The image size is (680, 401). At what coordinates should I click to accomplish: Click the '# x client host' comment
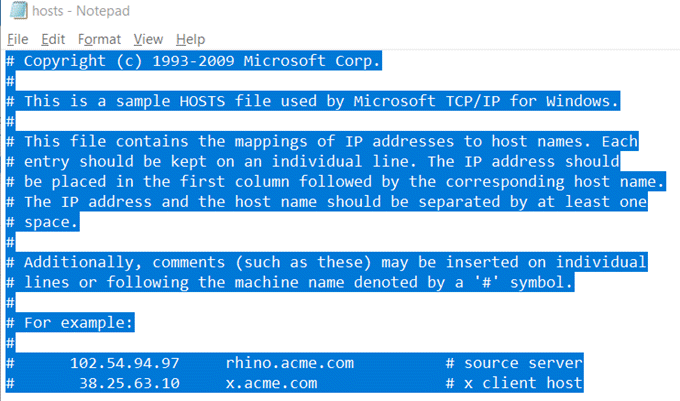(x=513, y=383)
